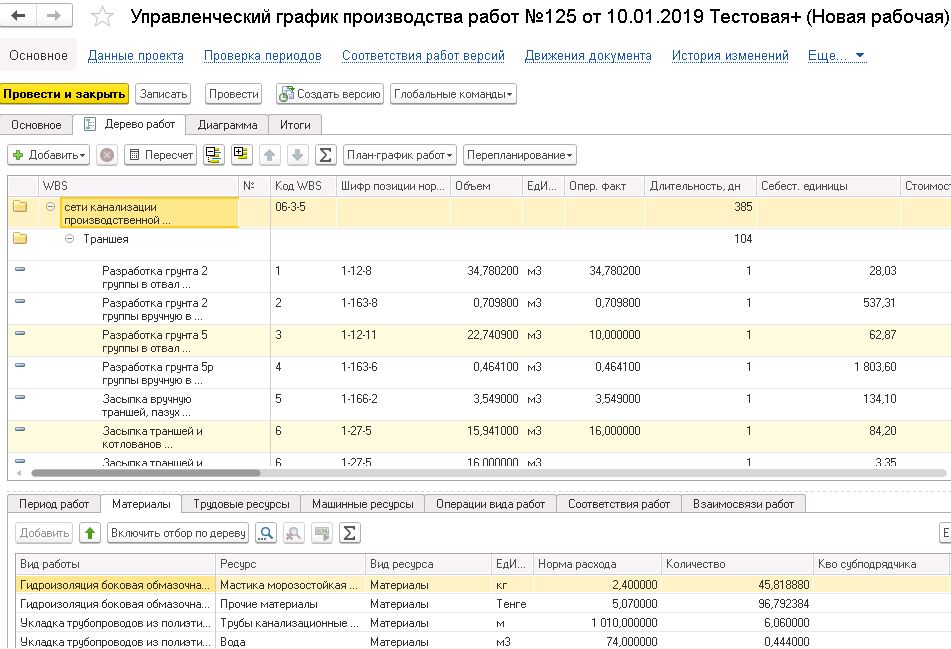Click the green up arrow in materials panel
The width and height of the screenshot is (951, 649).
90,533
